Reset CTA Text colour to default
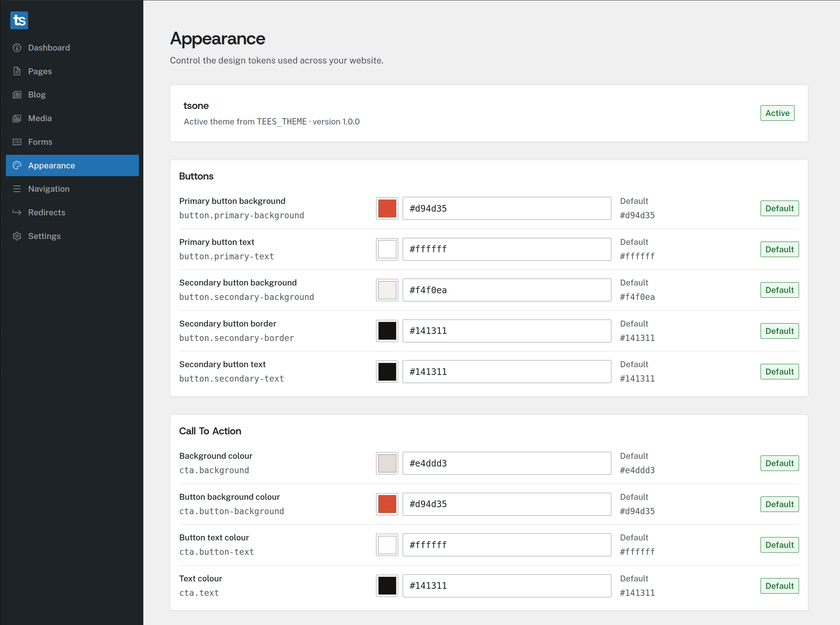 (779, 586)
